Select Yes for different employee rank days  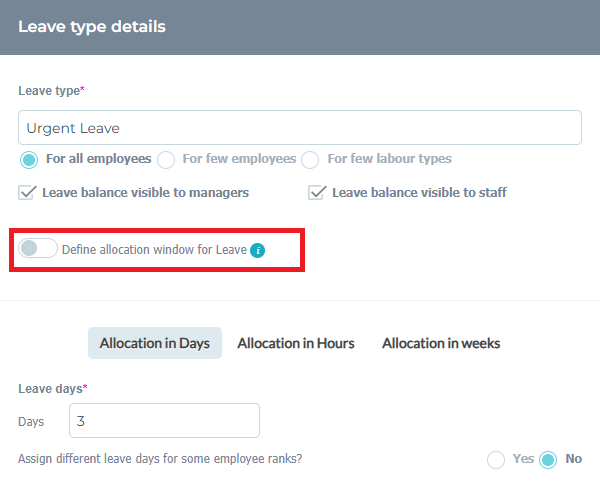[496, 460]
